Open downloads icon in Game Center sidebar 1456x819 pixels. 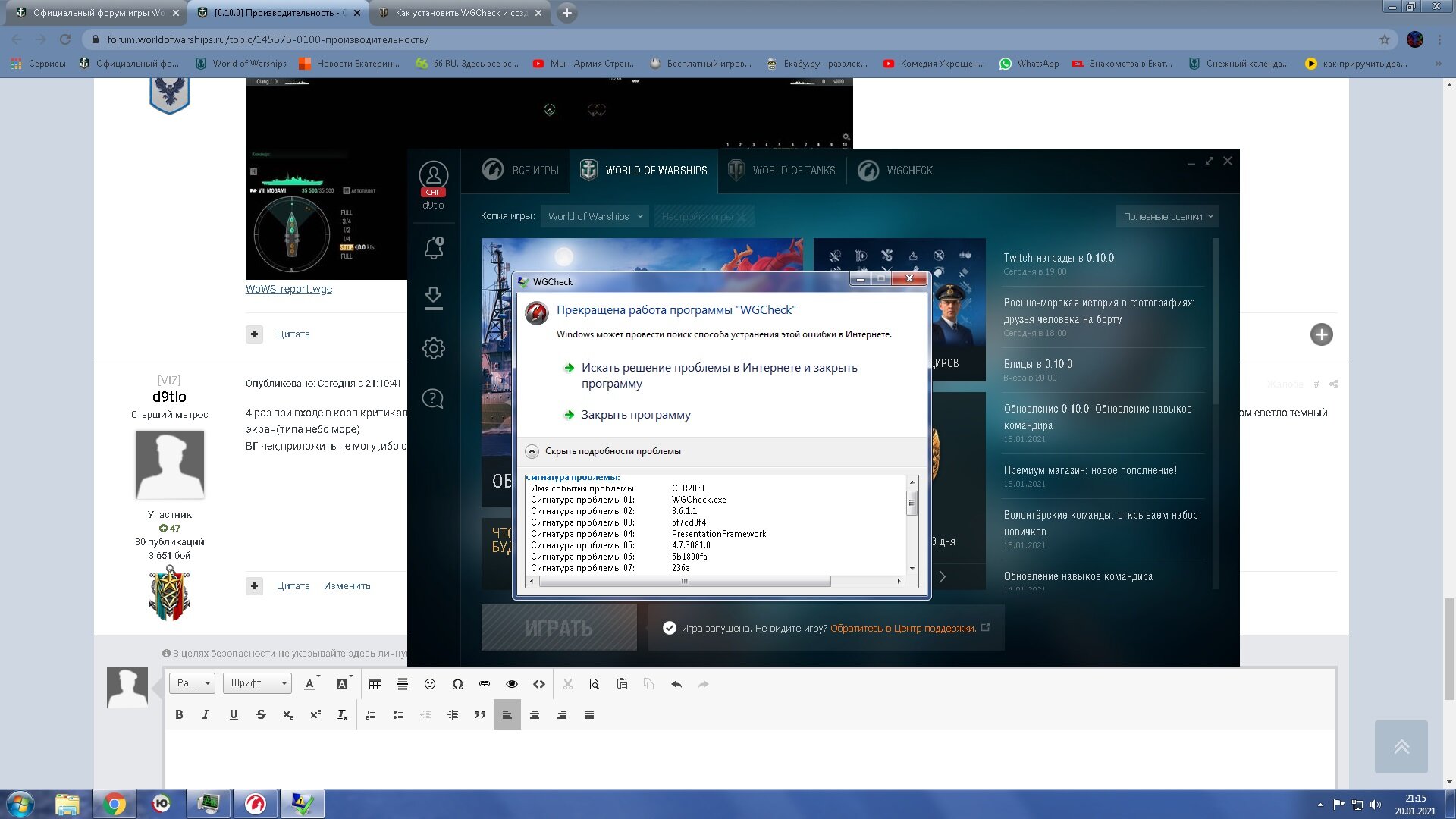433,298
